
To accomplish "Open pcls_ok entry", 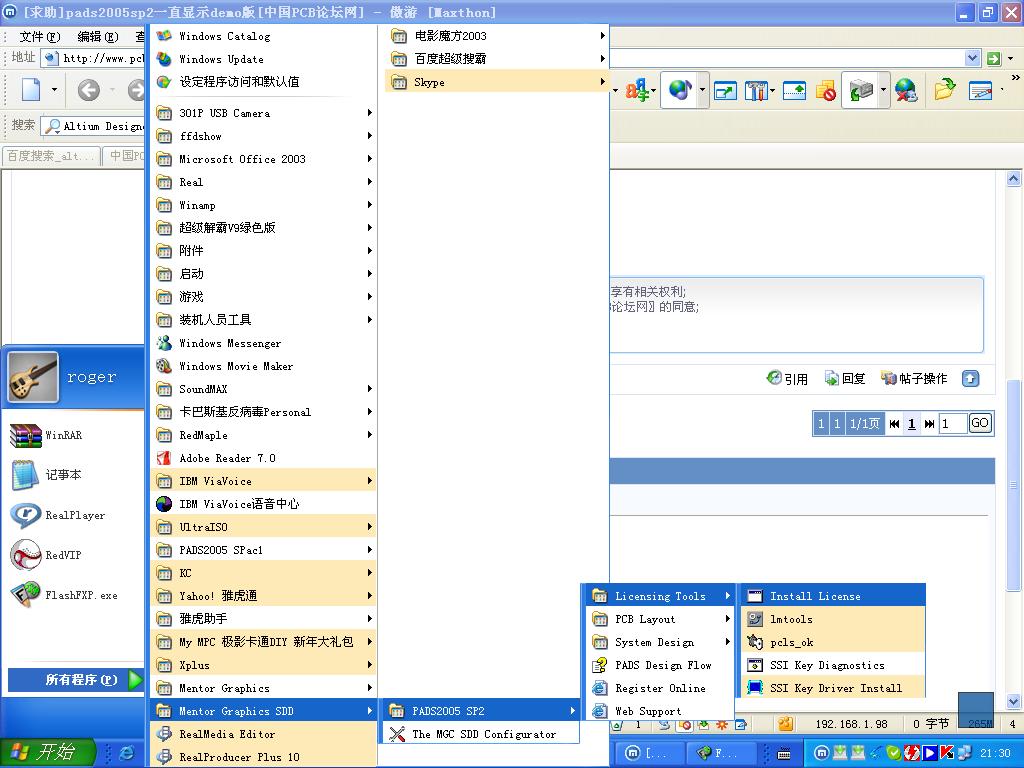I will click(833, 642).
